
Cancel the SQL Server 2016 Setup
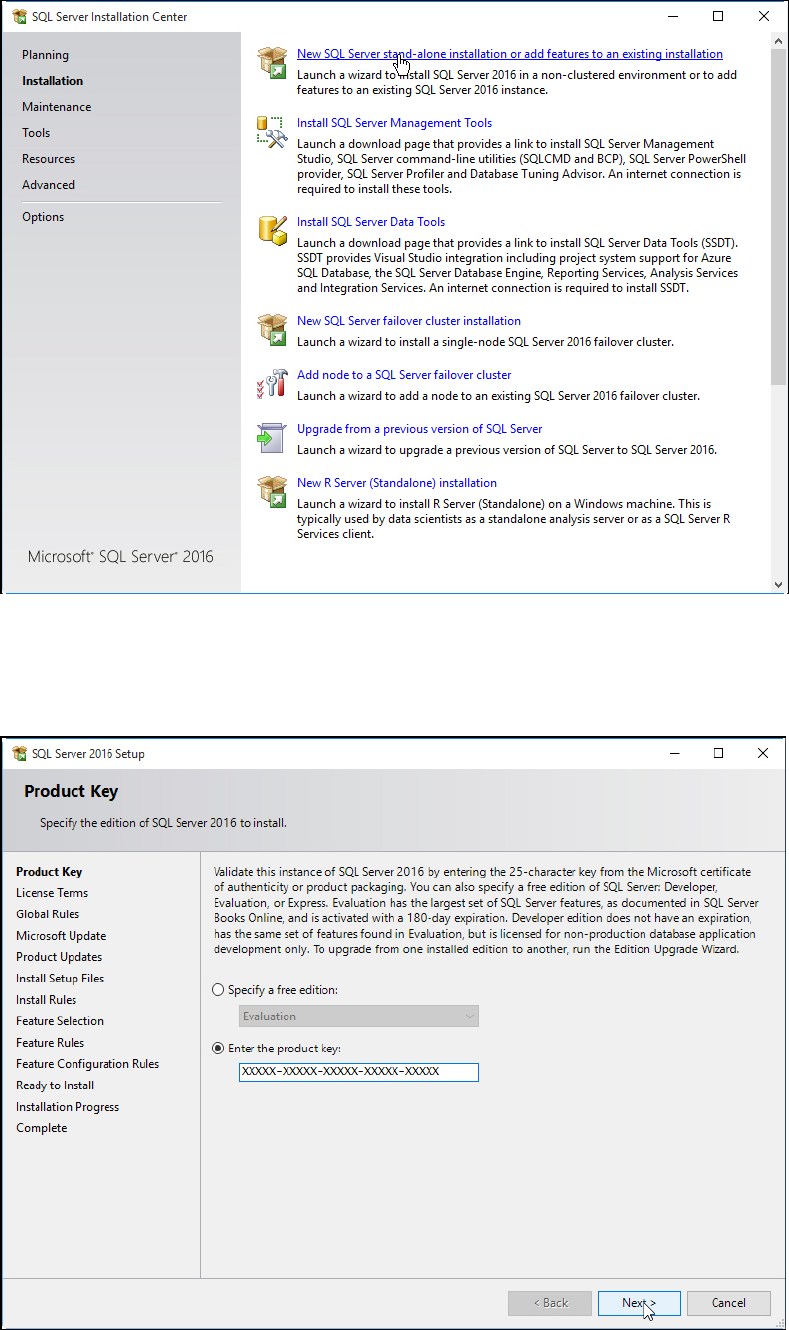coord(729,1303)
